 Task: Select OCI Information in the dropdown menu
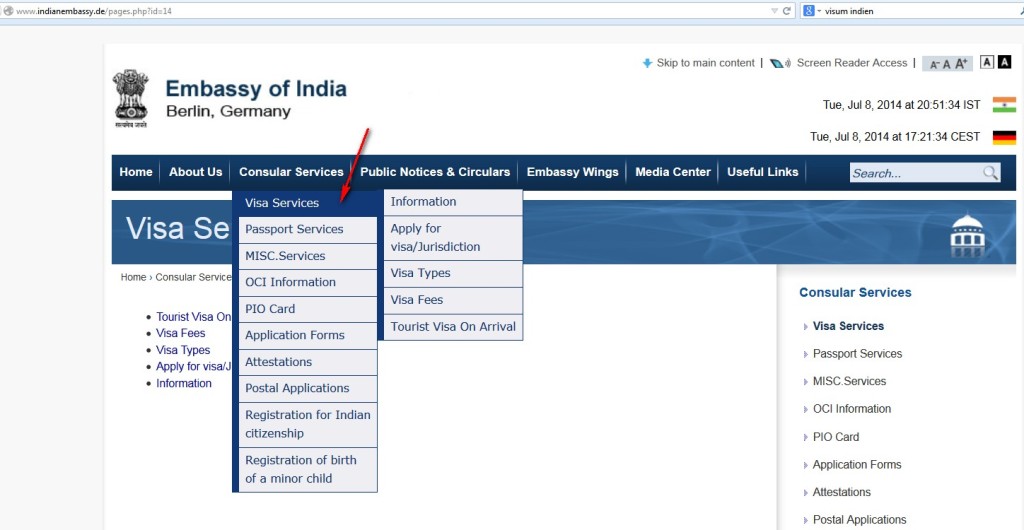click(308, 283)
